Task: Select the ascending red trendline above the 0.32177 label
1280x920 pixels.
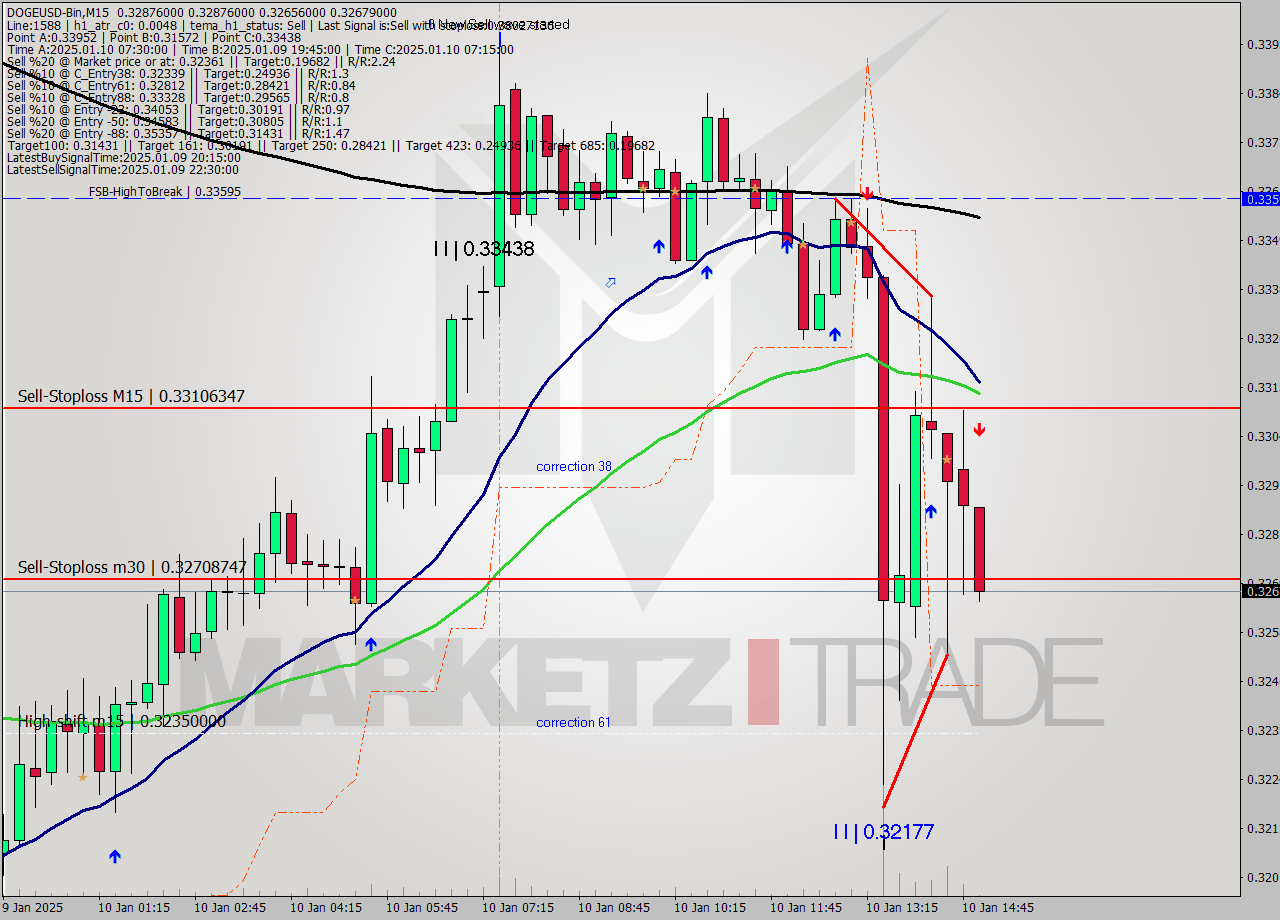Action: point(915,730)
